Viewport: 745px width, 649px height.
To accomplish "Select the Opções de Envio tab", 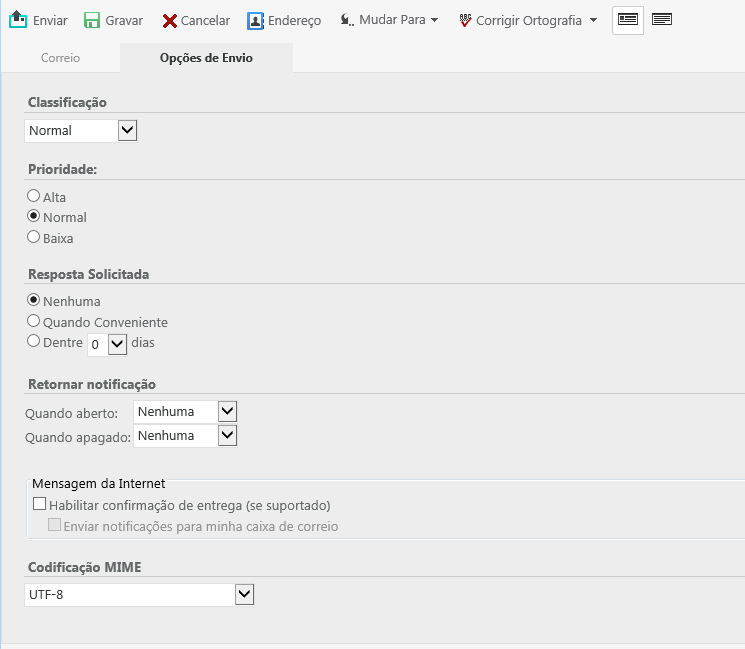I will [206, 58].
